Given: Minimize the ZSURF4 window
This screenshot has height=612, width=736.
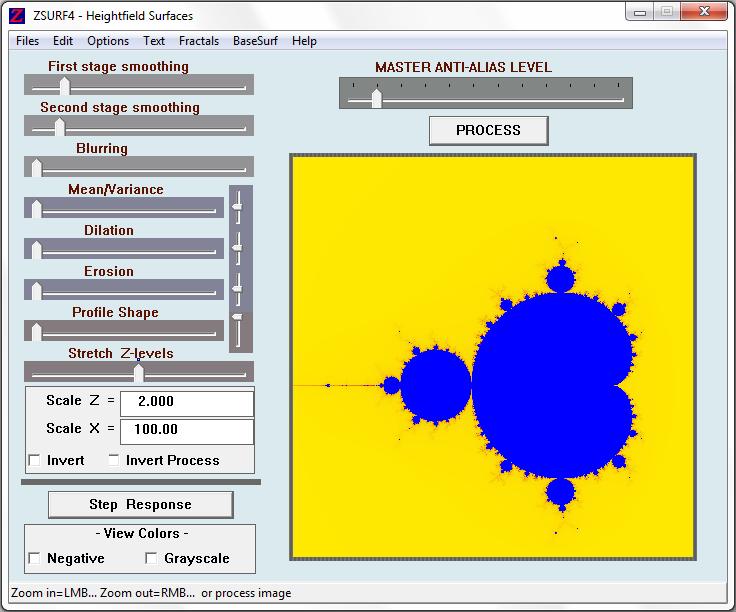Looking at the screenshot, I should (640, 13).
